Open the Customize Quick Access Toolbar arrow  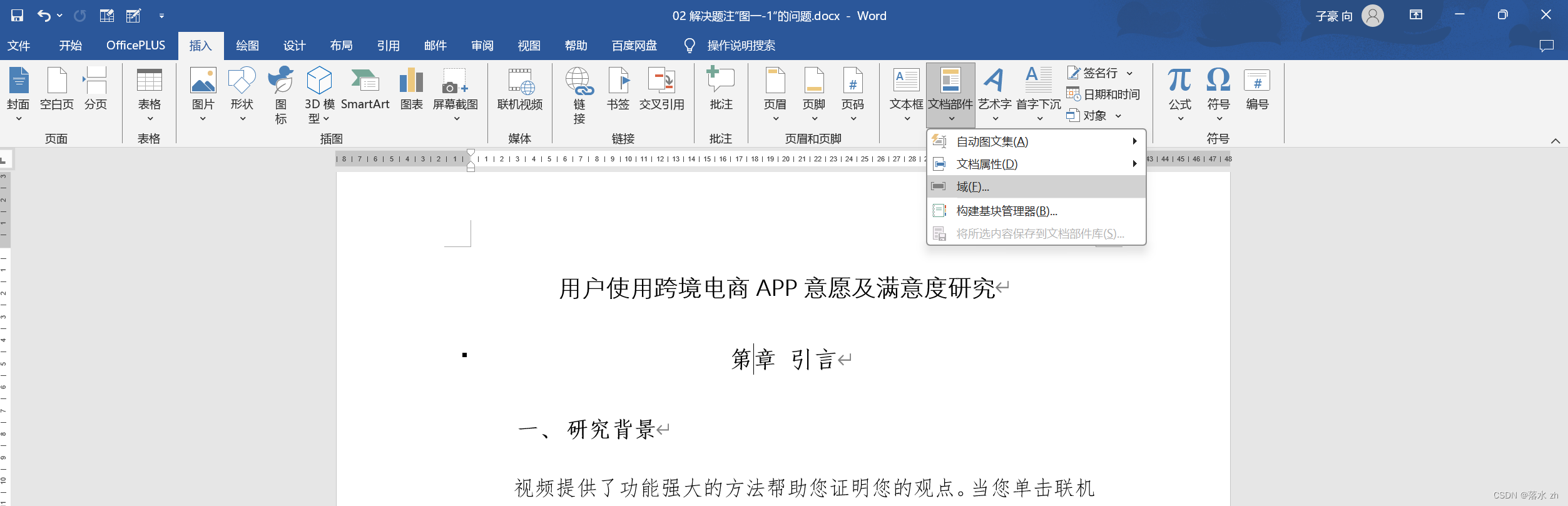[161, 16]
